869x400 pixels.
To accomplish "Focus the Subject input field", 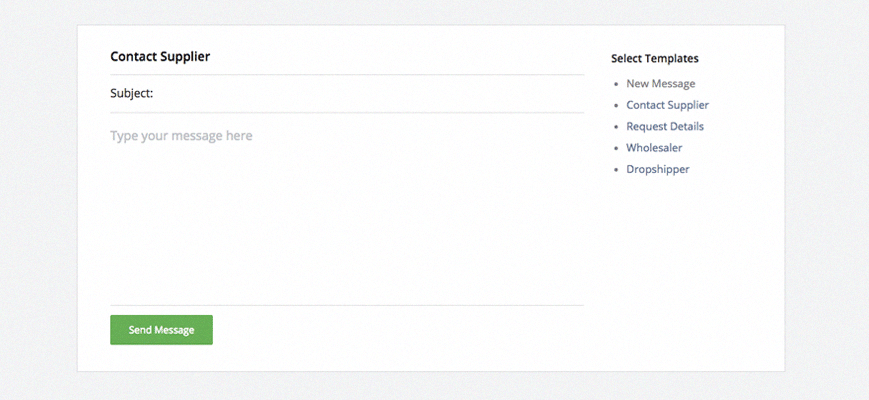I will pyautogui.click(x=368, y=94).
